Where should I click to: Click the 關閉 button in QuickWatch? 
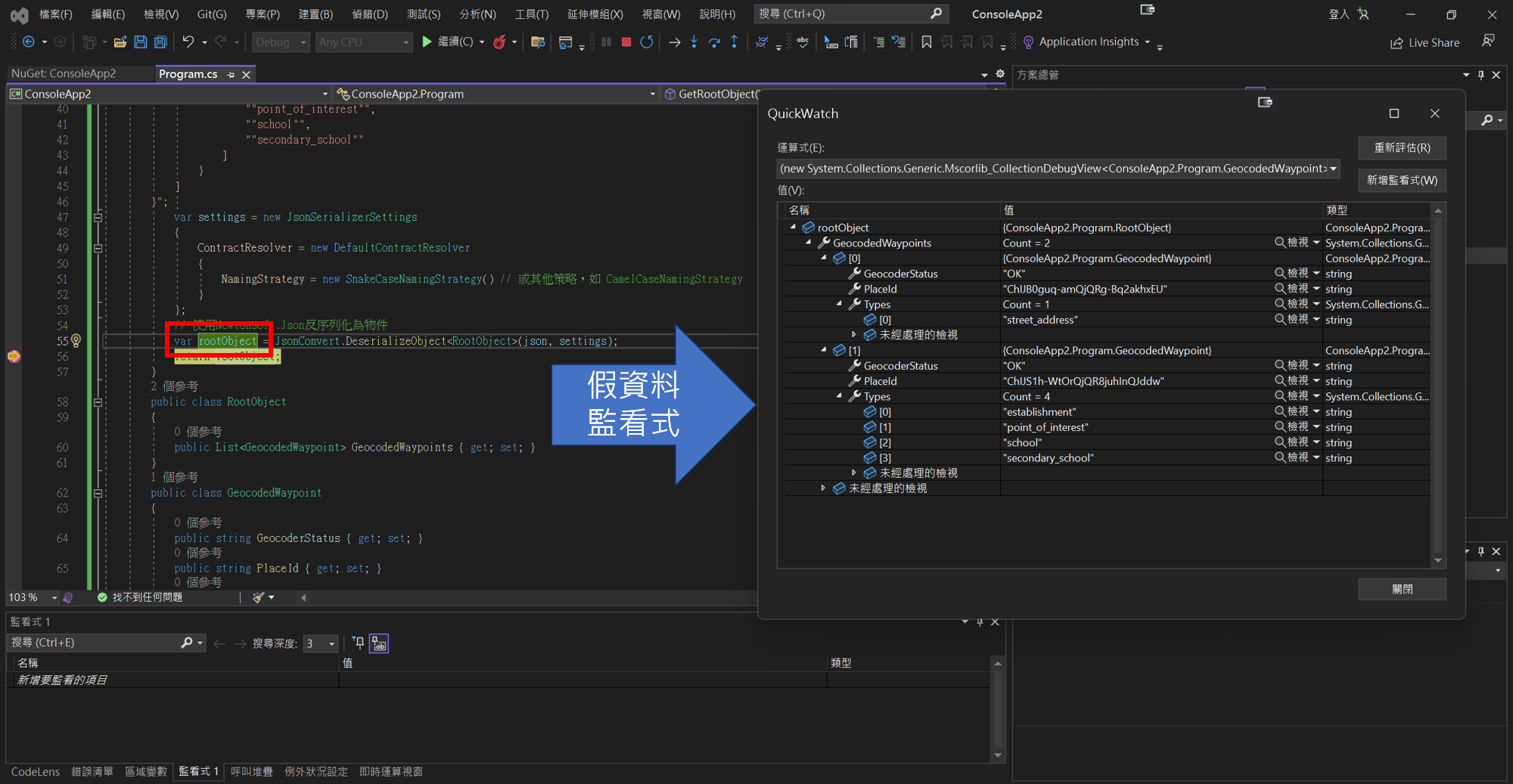(1402, 589)
